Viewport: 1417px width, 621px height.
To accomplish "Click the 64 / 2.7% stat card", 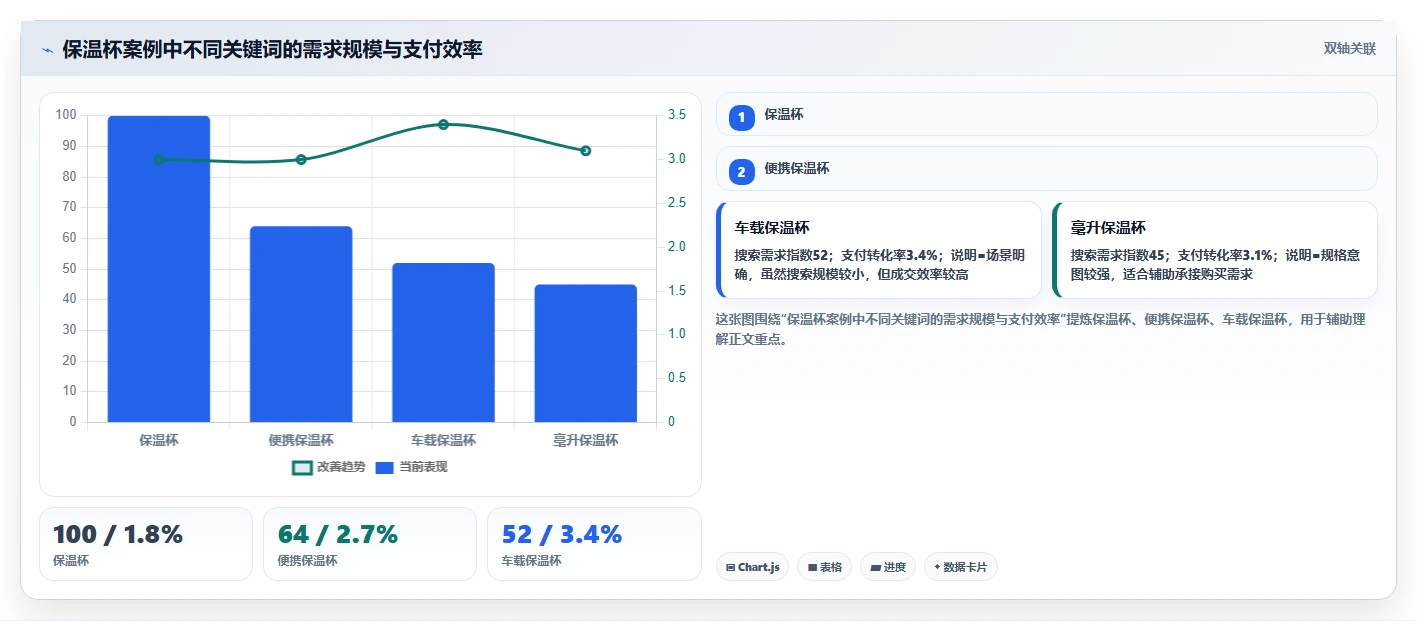I will tap(370, 544).
